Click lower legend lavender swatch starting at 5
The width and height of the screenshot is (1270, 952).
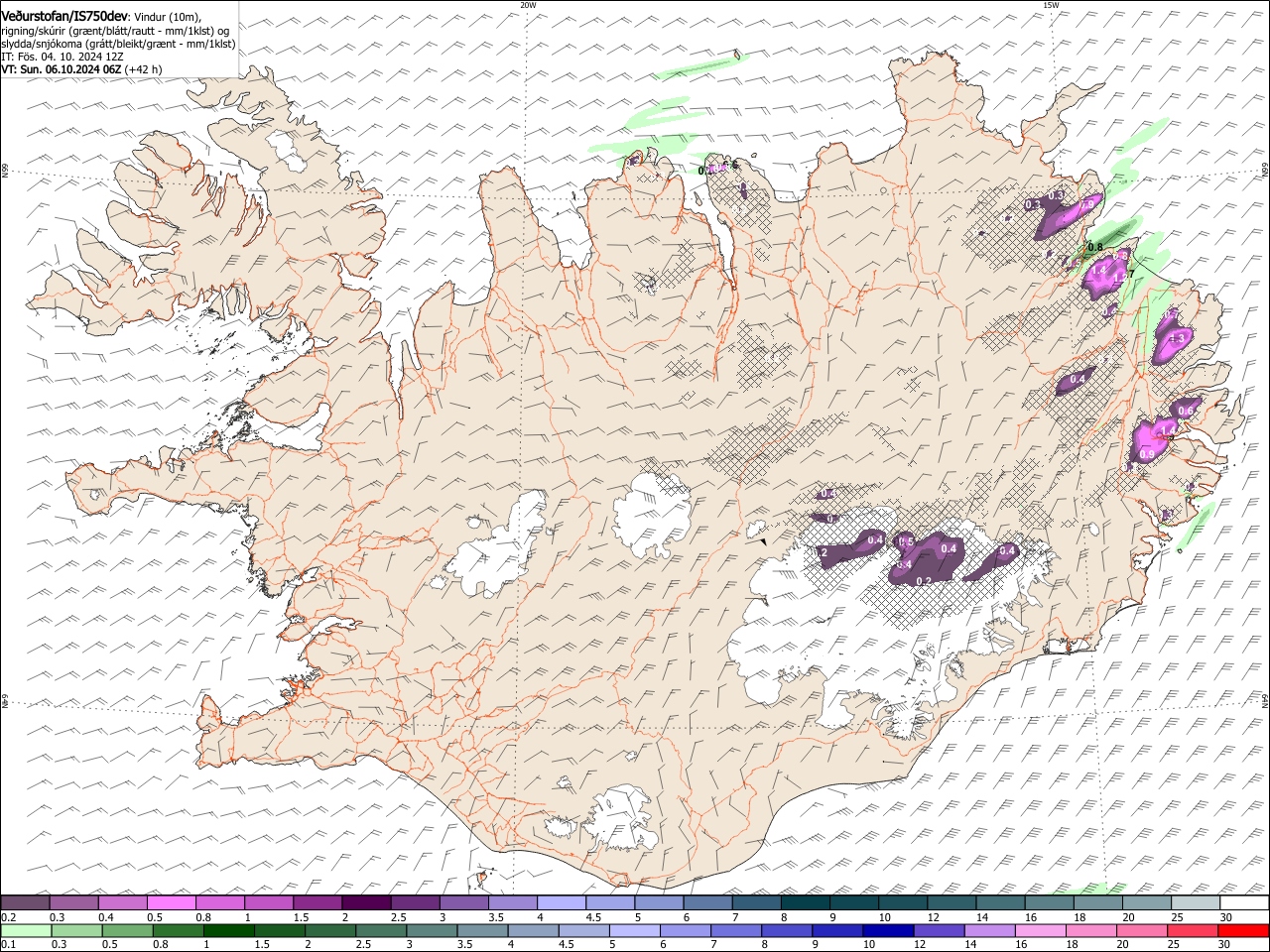coord(634,931)
